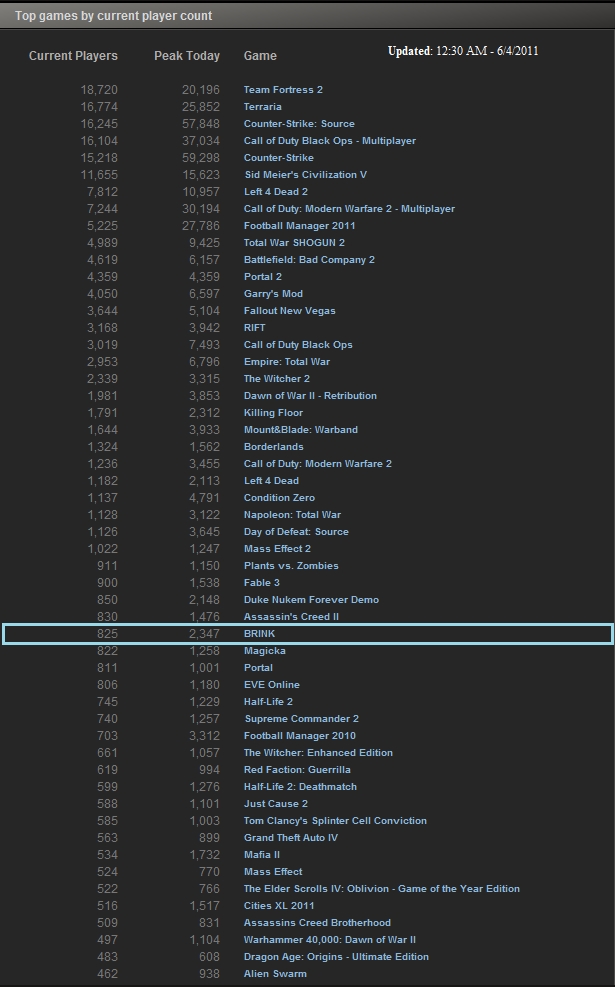
Task: Click the Peak Today column header
Action: [x=187, y=56]
